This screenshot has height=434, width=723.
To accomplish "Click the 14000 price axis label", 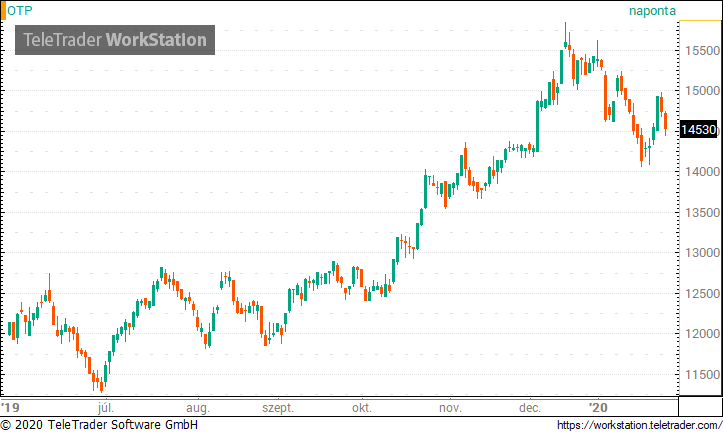I will coord(702,172).
